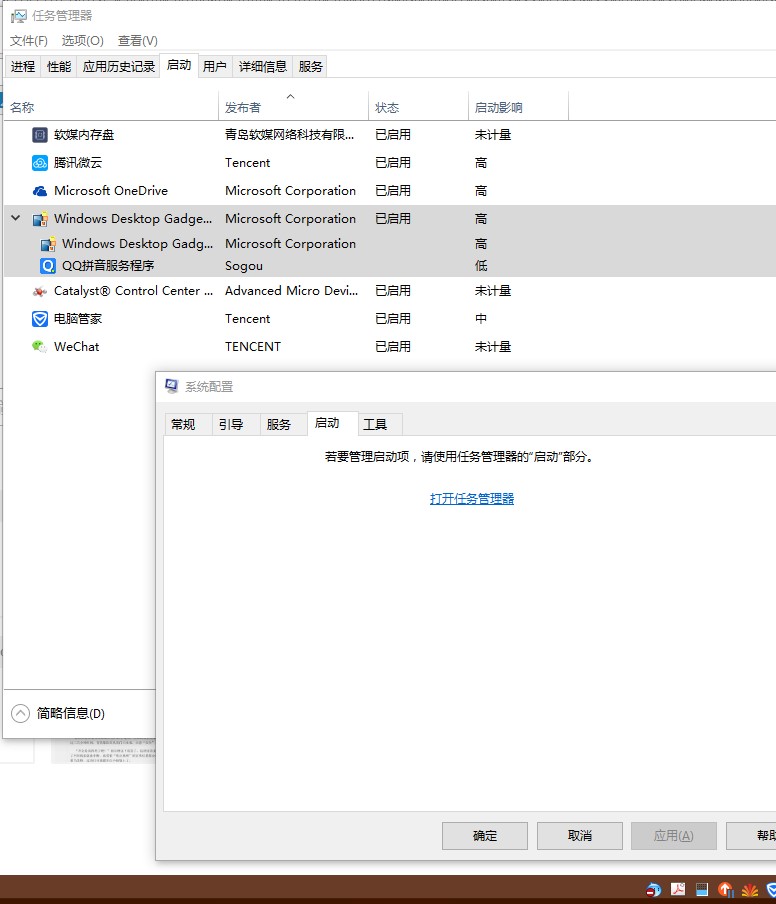
Task: Select the Catalyst® Control Center entry name
Action: pos(134,291)
